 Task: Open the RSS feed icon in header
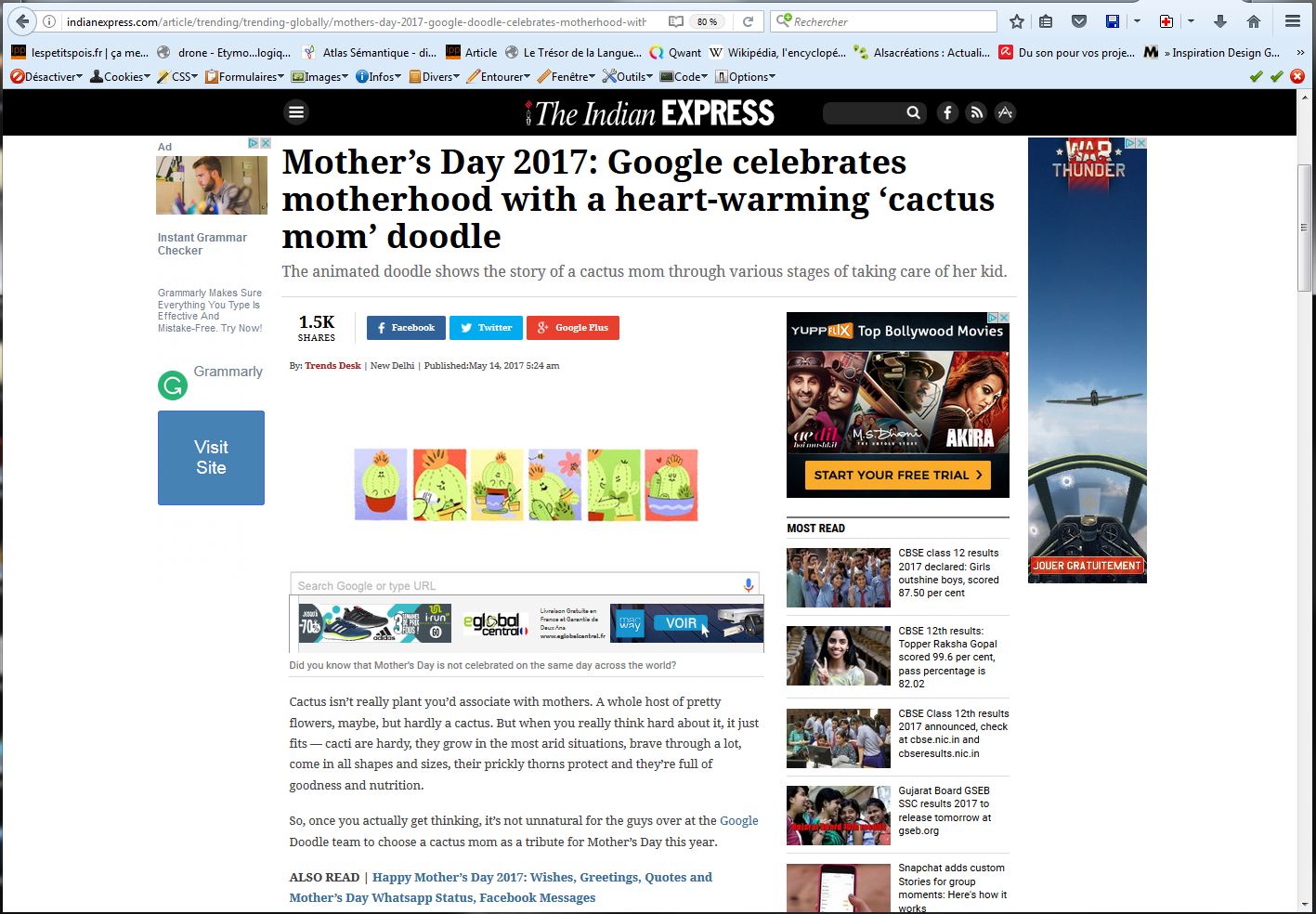pyautogui.click(x=976, y=112)
